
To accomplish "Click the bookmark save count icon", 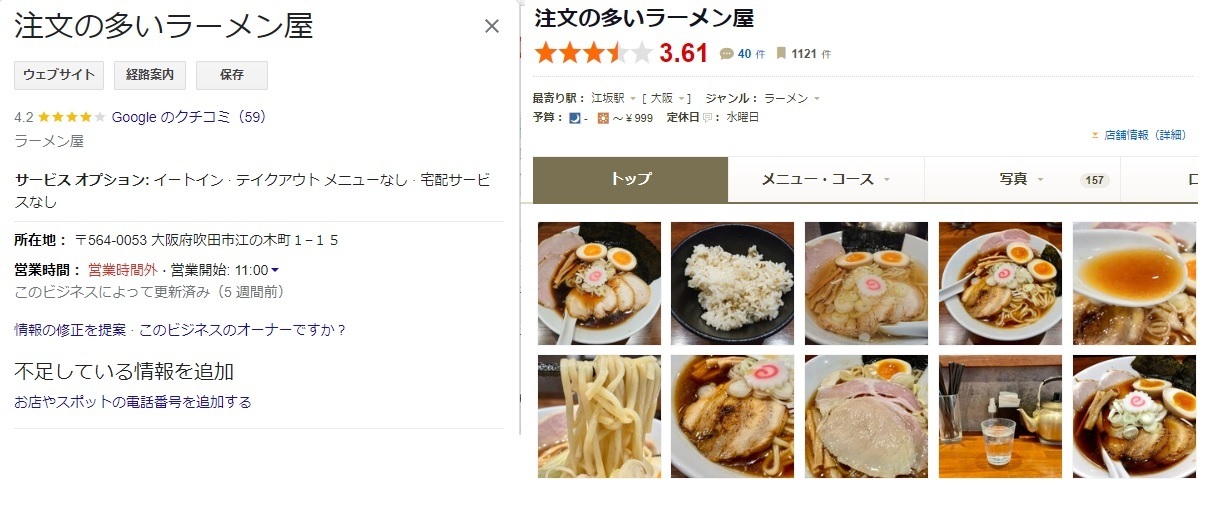I will (781, 54).
